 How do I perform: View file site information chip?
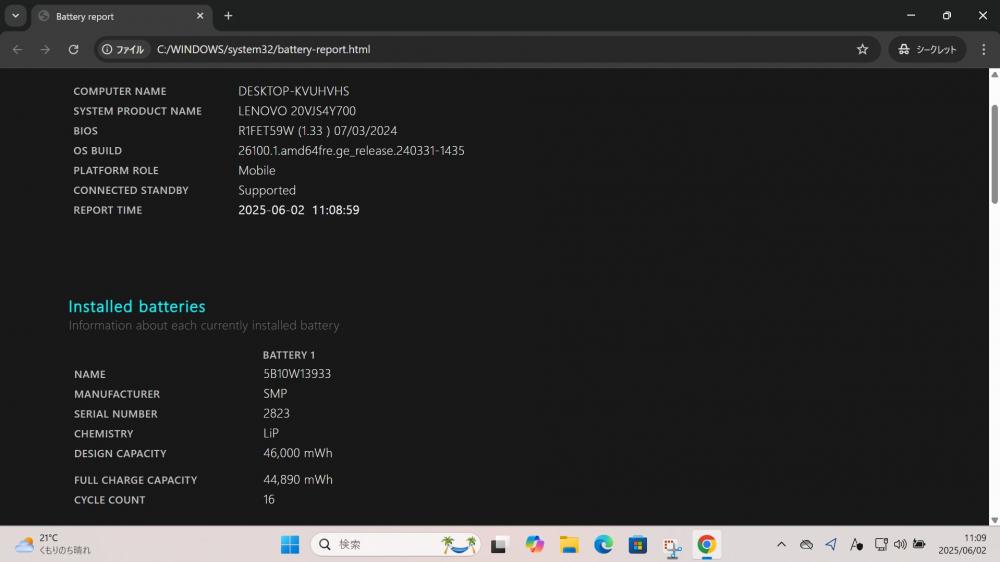tap(123, 49)
